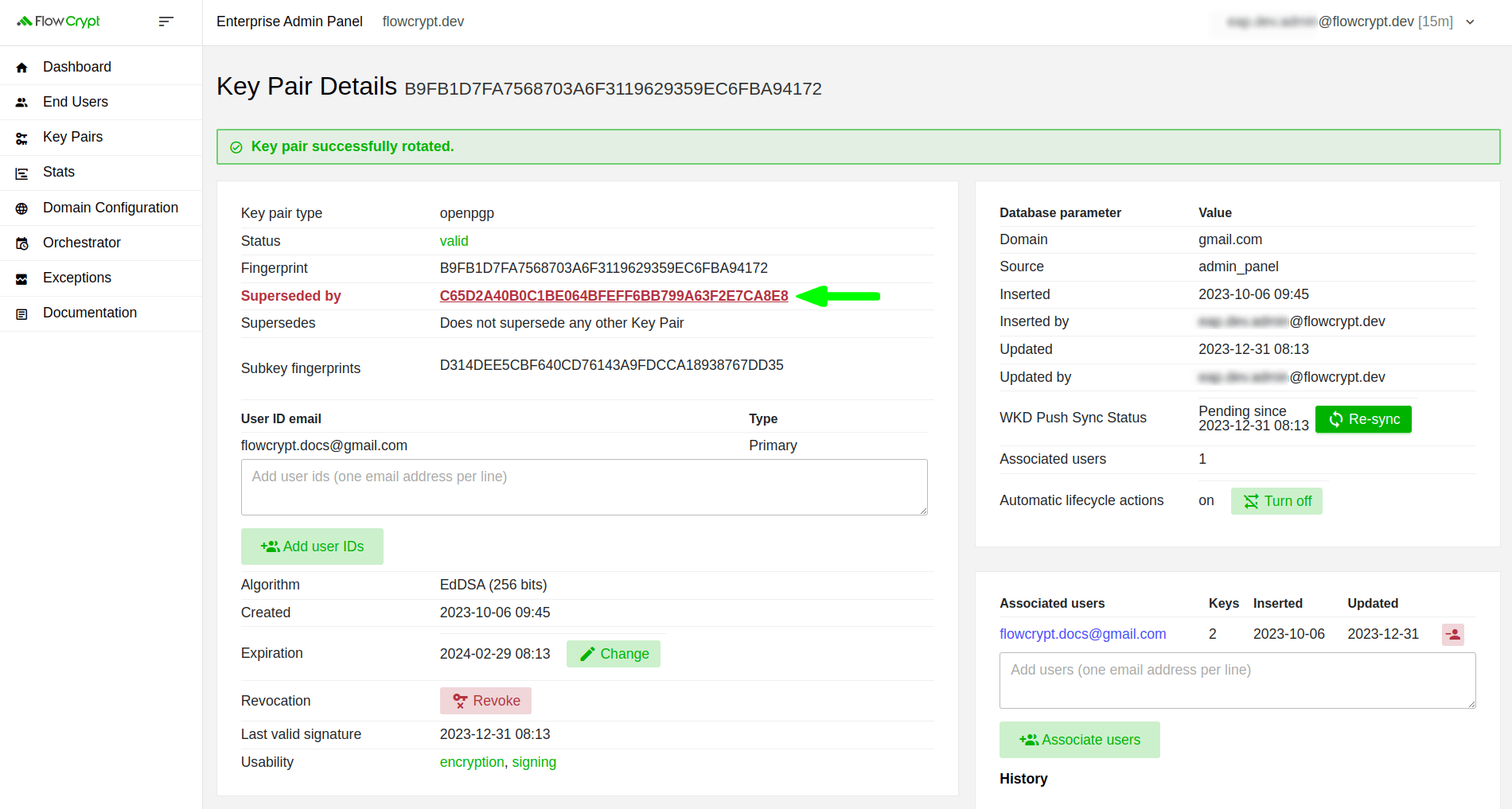Click the 'gmail.com' domain value
Image resolution: width=1512 pixels, height=809 pixels.
click(1230, 239)
